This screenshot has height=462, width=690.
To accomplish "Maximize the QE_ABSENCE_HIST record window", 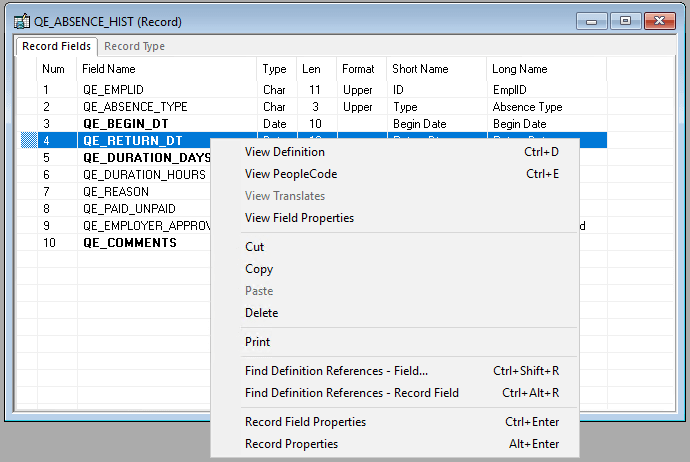I will pyautogui.click(x=625, y=21).
